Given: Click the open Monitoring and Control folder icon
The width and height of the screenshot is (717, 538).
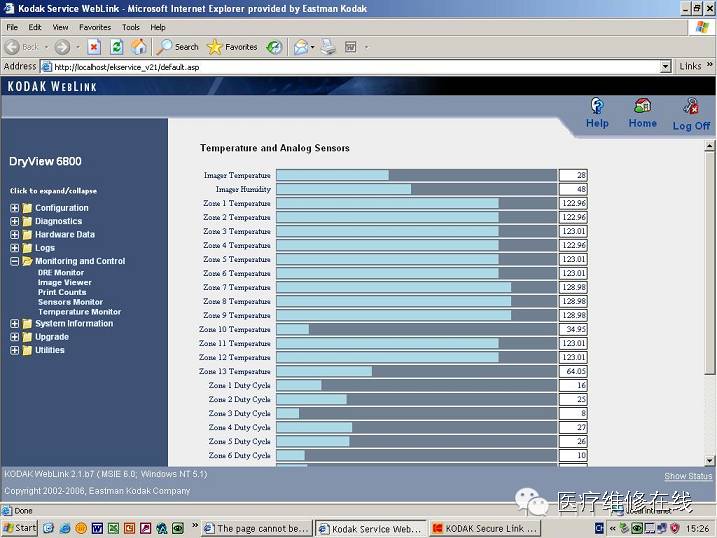Looking at the screenshot, I should 27,261.
